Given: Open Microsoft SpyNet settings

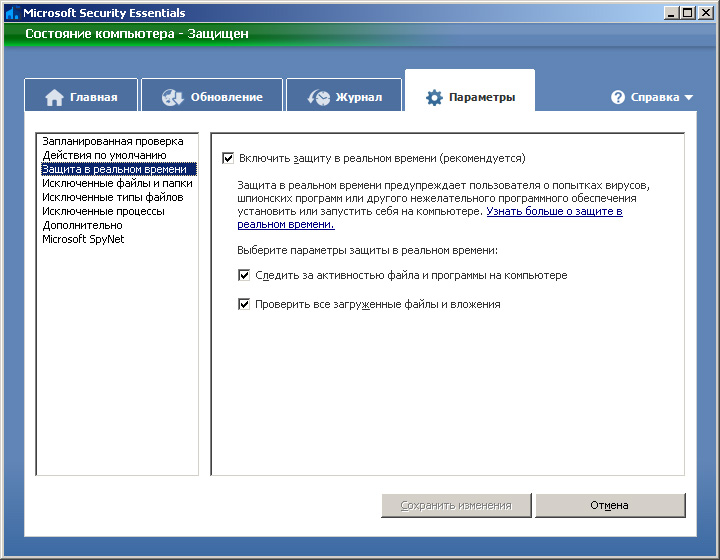Looking at the screenshot, I should pyautogui.click(x=83, y=239).
